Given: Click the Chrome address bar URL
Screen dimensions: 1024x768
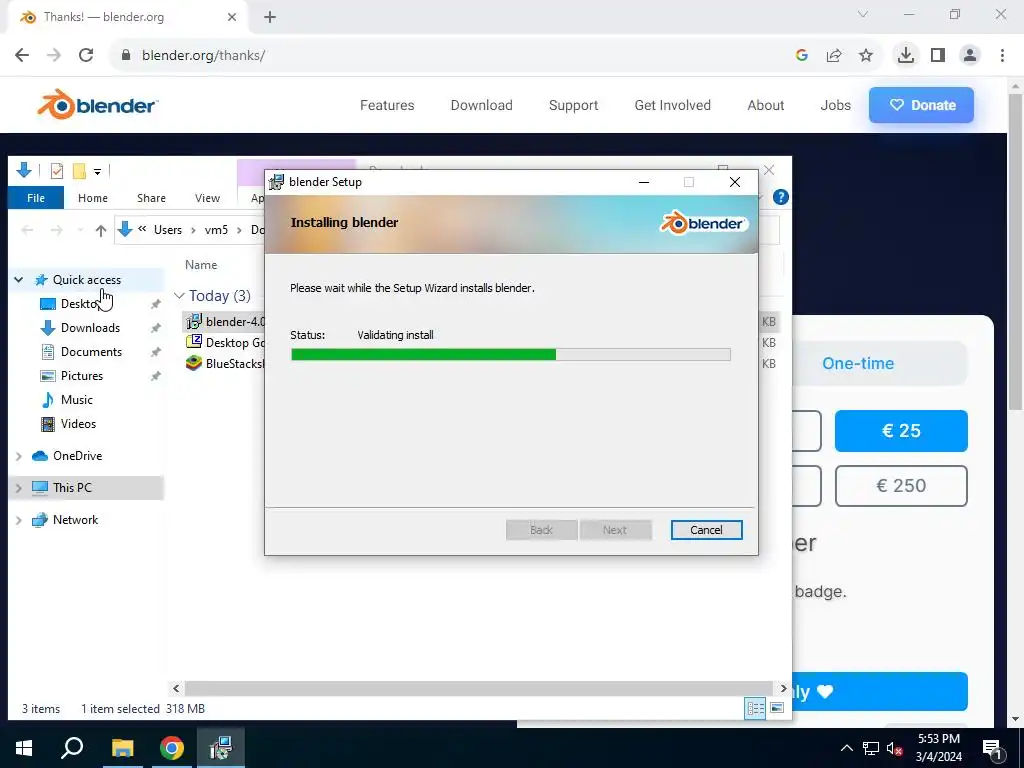Looking at the screenshot, I should point(203,56).
